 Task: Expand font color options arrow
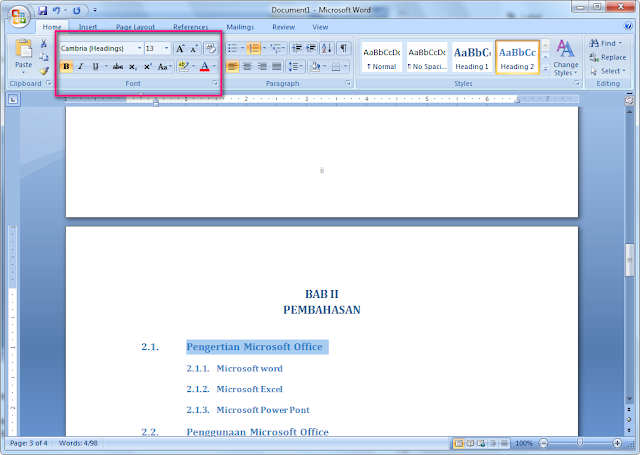(x=214, y=67)
